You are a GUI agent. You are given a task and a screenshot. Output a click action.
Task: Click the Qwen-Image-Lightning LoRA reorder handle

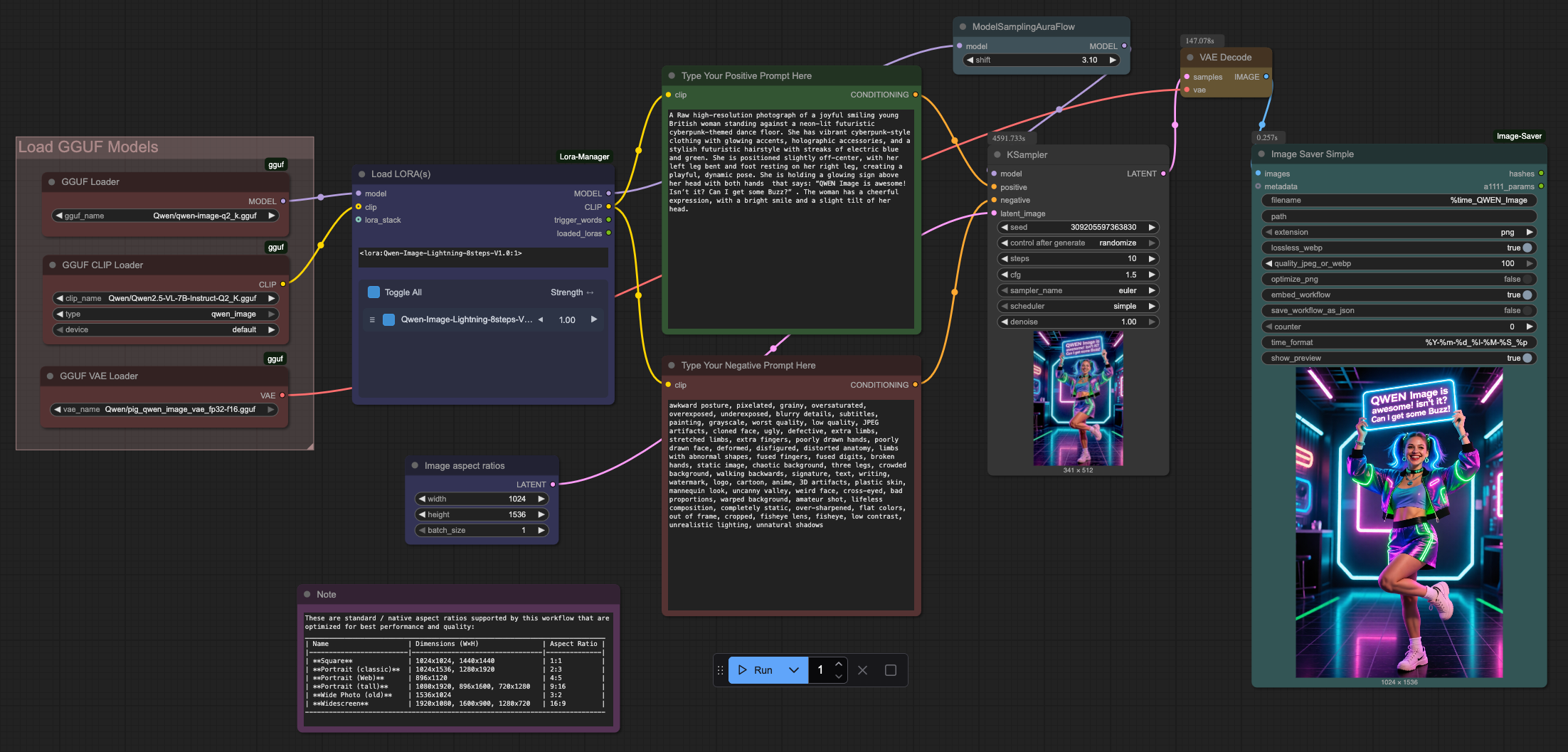(372, 320)
